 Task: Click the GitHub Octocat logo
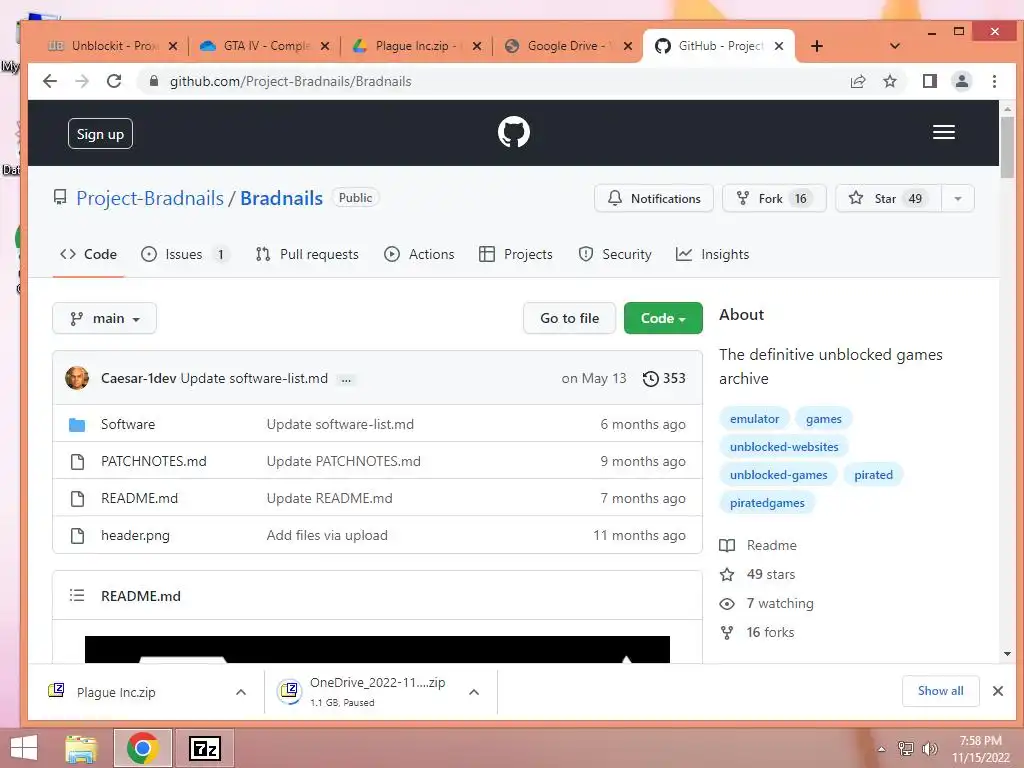tap(513, 133)
